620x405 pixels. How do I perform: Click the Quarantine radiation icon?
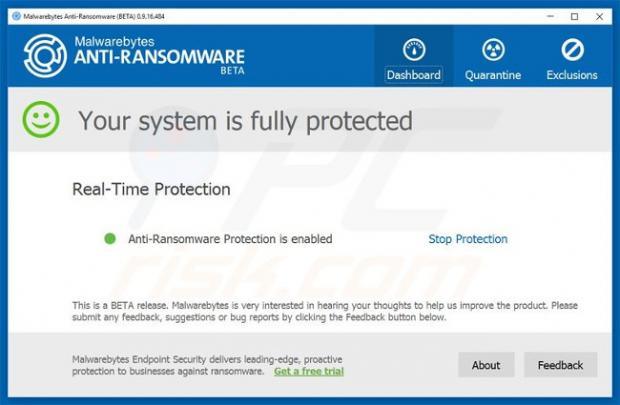coord(492,49)
